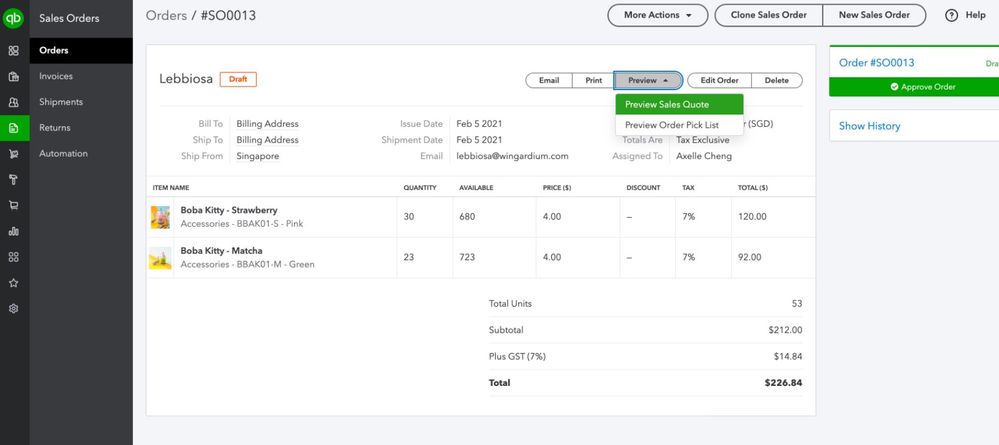Go to Invoices in the side menu
The height and width of the screenshot is (445, 999).
click(x=56, y=76)
